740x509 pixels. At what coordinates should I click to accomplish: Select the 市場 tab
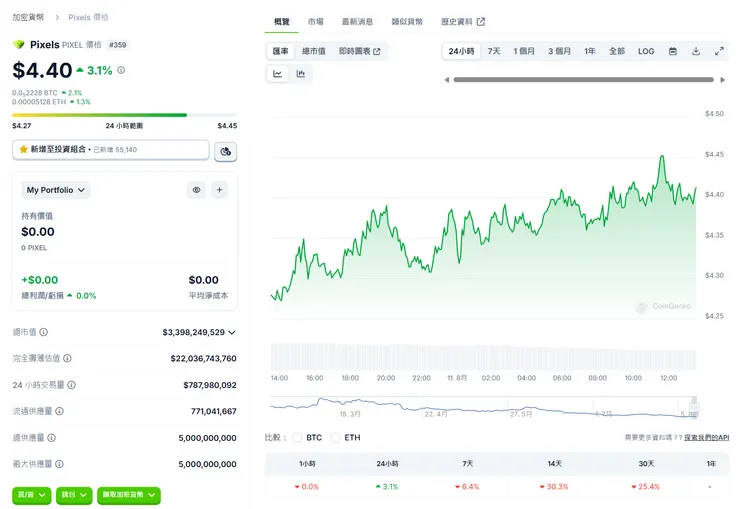[316, 22]
